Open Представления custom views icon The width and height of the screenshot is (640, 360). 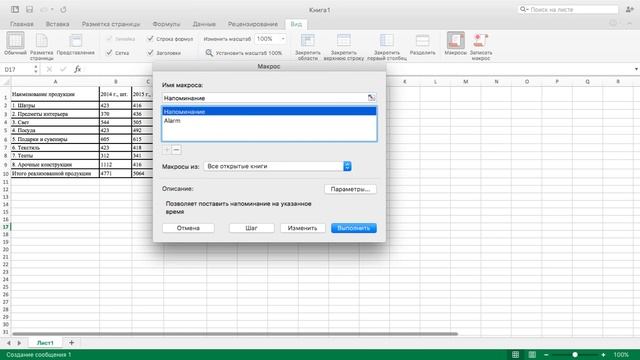pos(76,41)
